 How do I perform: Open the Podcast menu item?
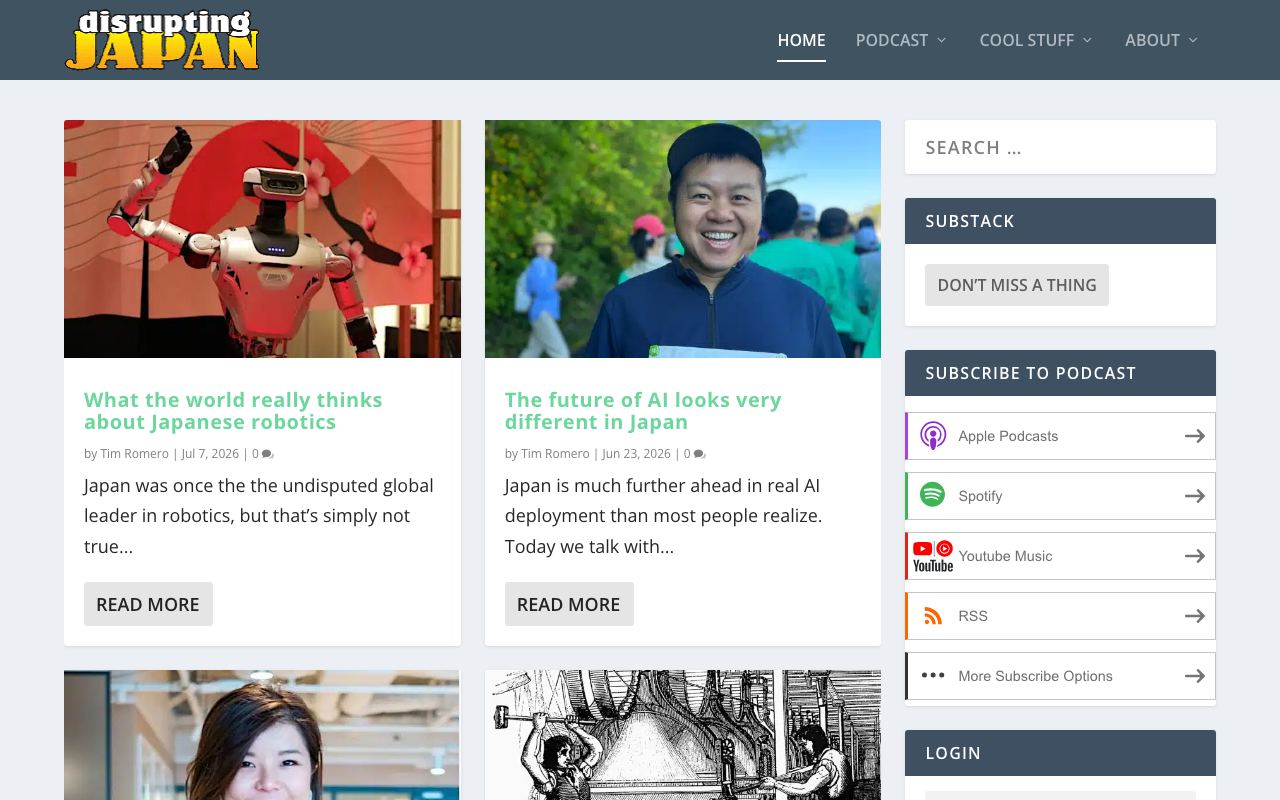point(892,40)
